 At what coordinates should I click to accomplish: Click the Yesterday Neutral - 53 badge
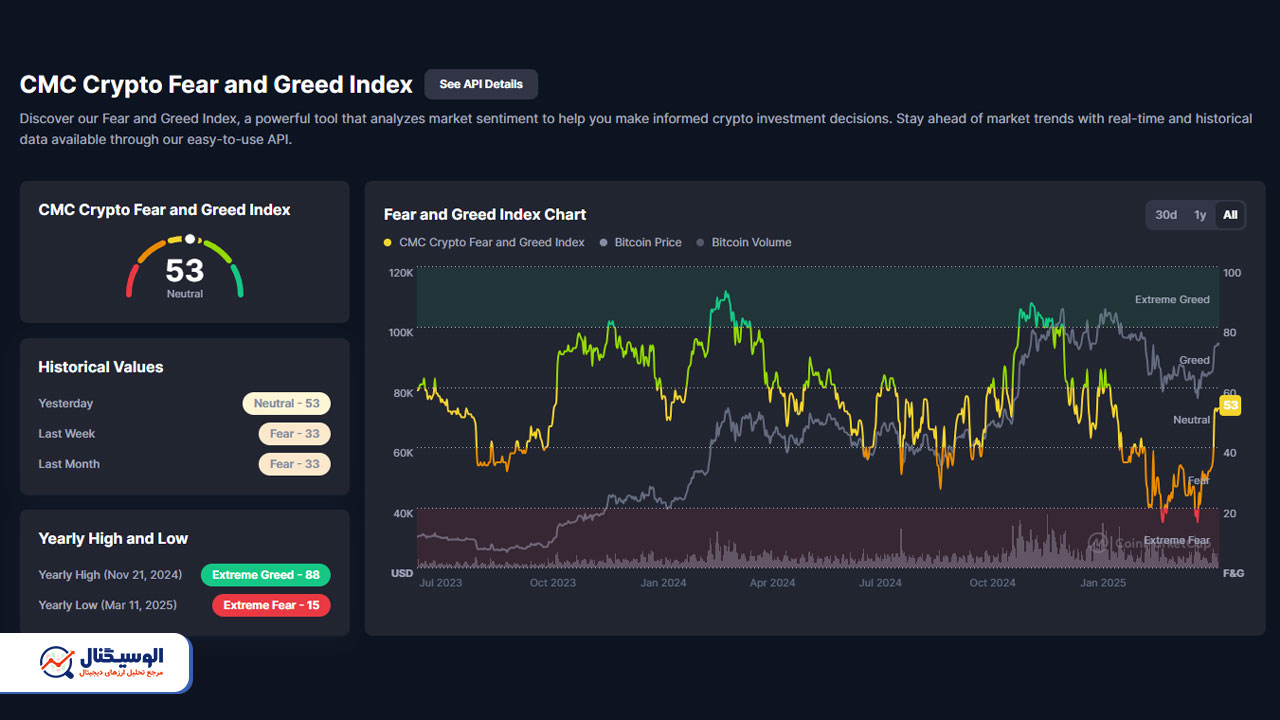[x=286, y=403]
